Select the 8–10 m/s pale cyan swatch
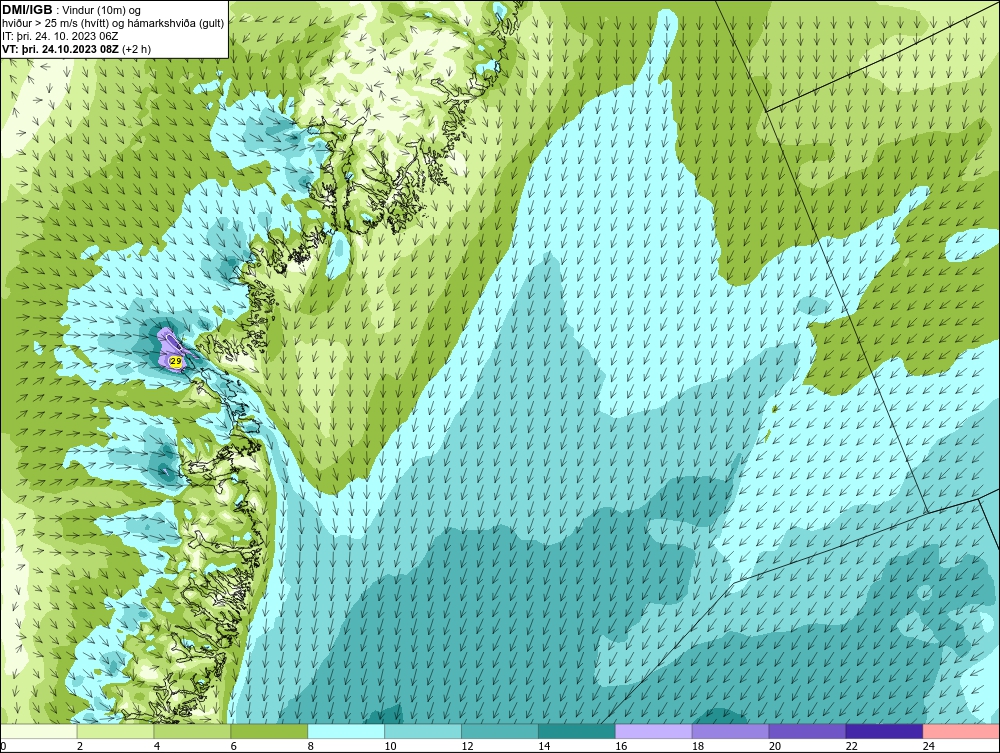Viewport: 1000px width, 753px height. [x=346, y=731]
